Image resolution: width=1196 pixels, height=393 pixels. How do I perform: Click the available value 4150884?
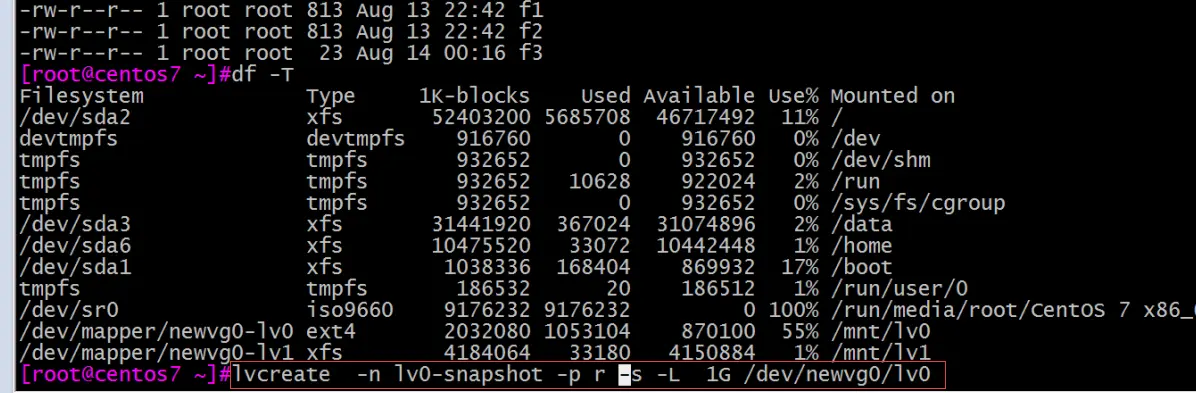pos(712,353)
